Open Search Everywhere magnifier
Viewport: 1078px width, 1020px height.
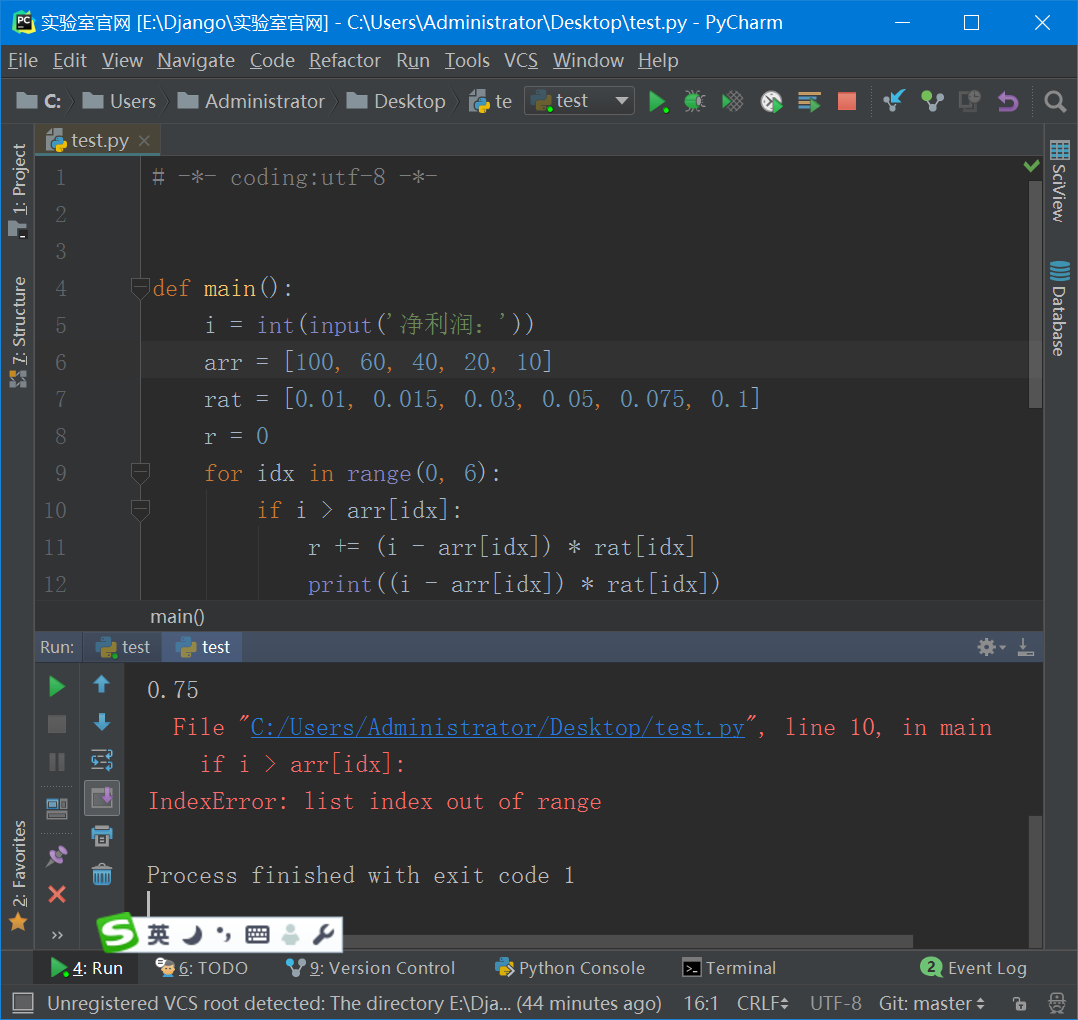pos(1055,102)
